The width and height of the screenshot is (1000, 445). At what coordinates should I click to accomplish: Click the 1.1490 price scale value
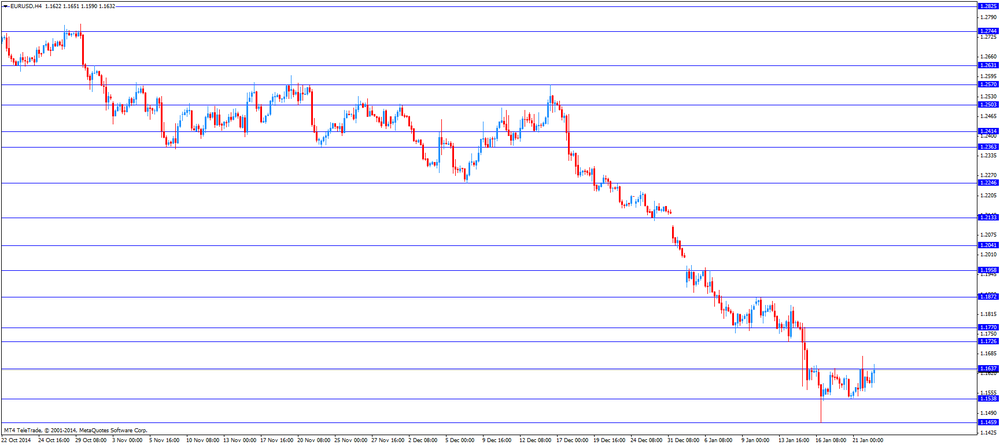(x=988, y=412)
